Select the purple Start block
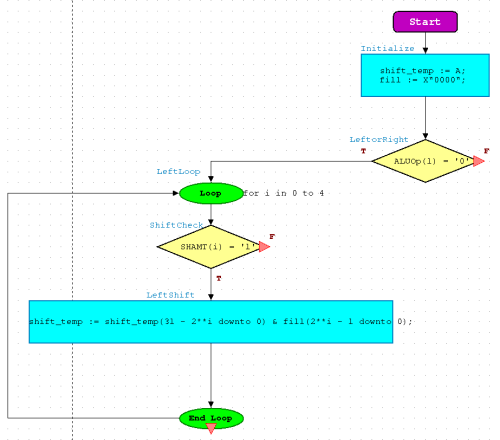Viewport: 500px width, 440px height. click(x=425, y=22)
